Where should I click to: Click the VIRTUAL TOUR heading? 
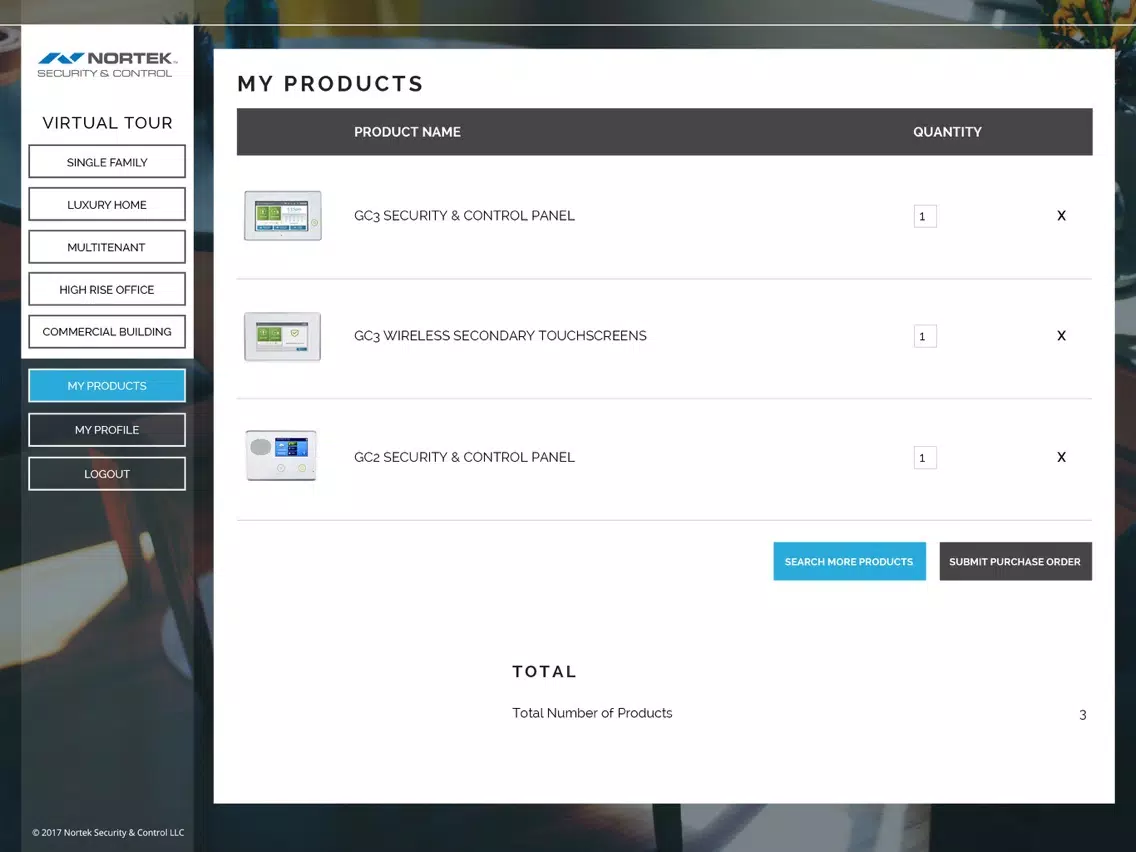click(107, 122)
